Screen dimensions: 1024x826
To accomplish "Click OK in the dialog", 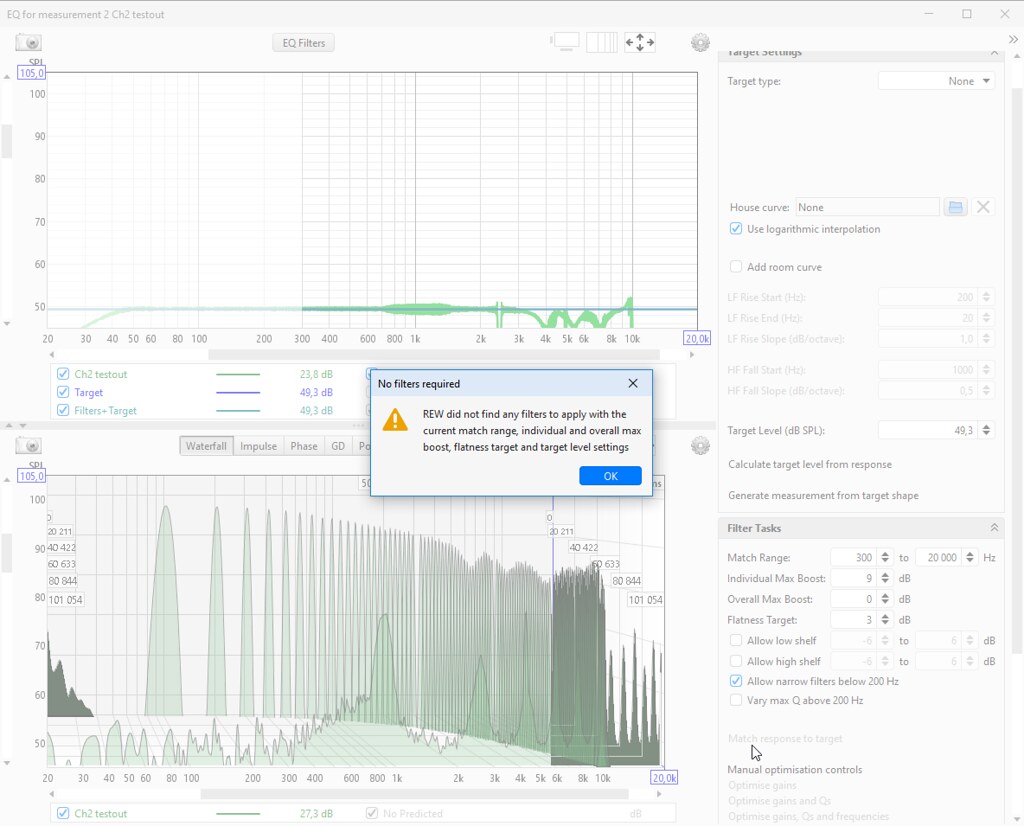I will point(610,476).
